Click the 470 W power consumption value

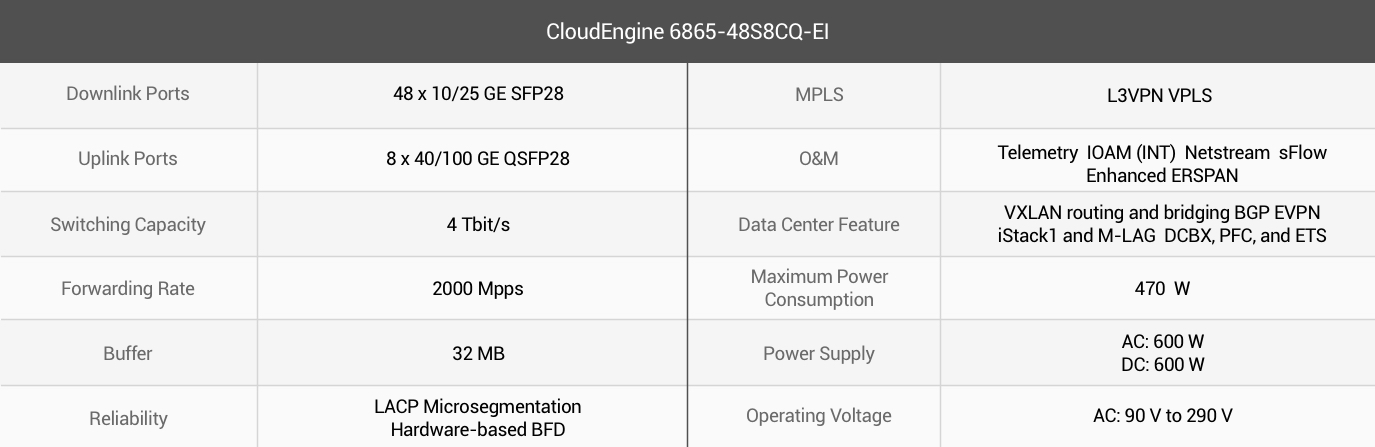[x=1162, y=289]
